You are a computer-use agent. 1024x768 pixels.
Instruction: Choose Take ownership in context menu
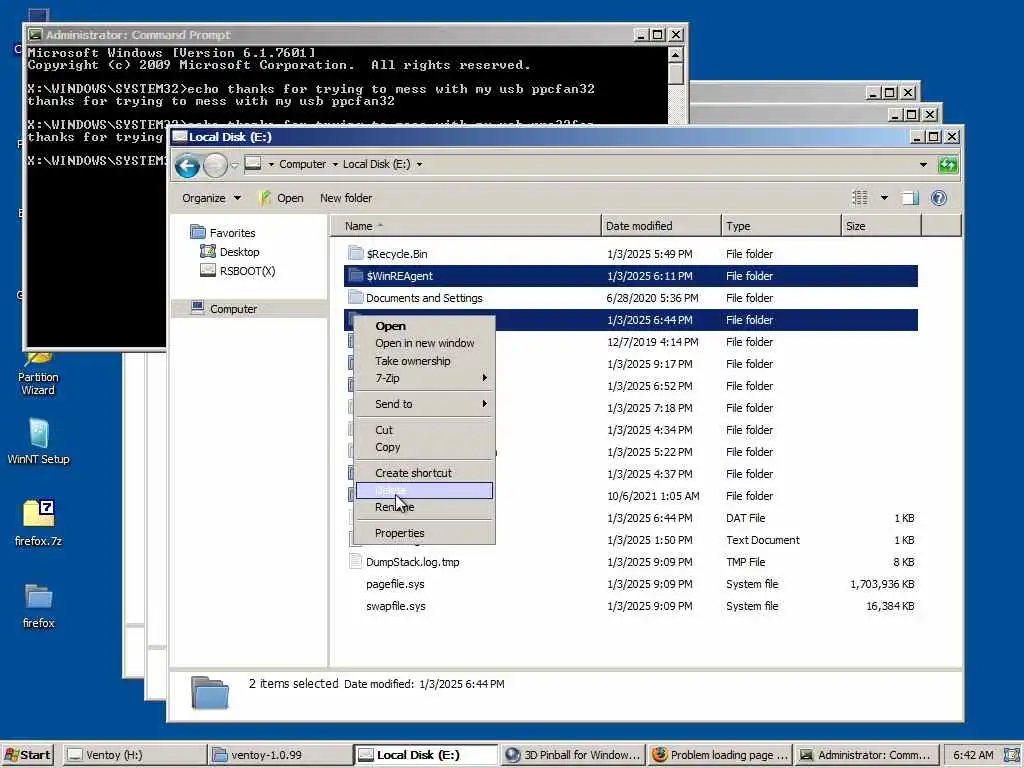coord(424,360)
